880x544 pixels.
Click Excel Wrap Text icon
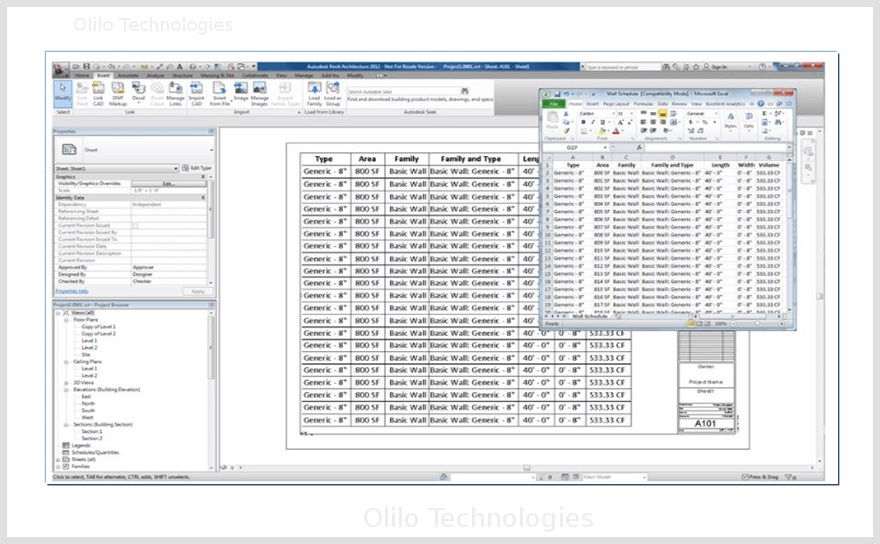[673, 113]
